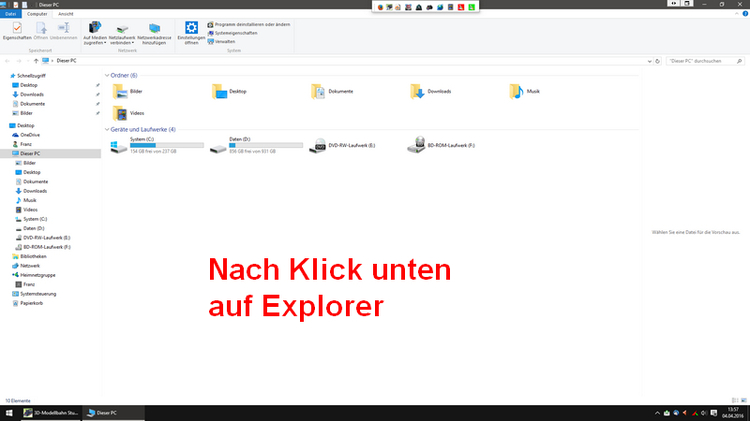Open the Musik folder icon
The height and width of the screenshot is (421, 750).
[516, 92]
